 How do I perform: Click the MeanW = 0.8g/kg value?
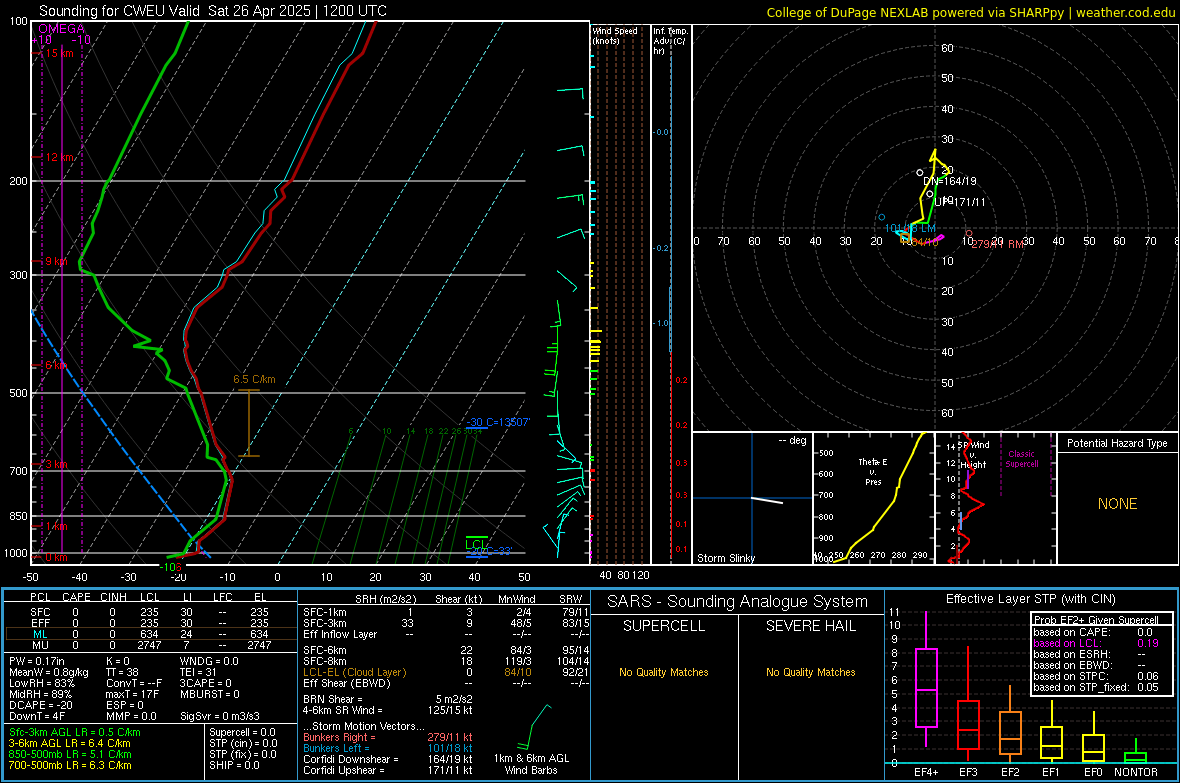point(49,672)
